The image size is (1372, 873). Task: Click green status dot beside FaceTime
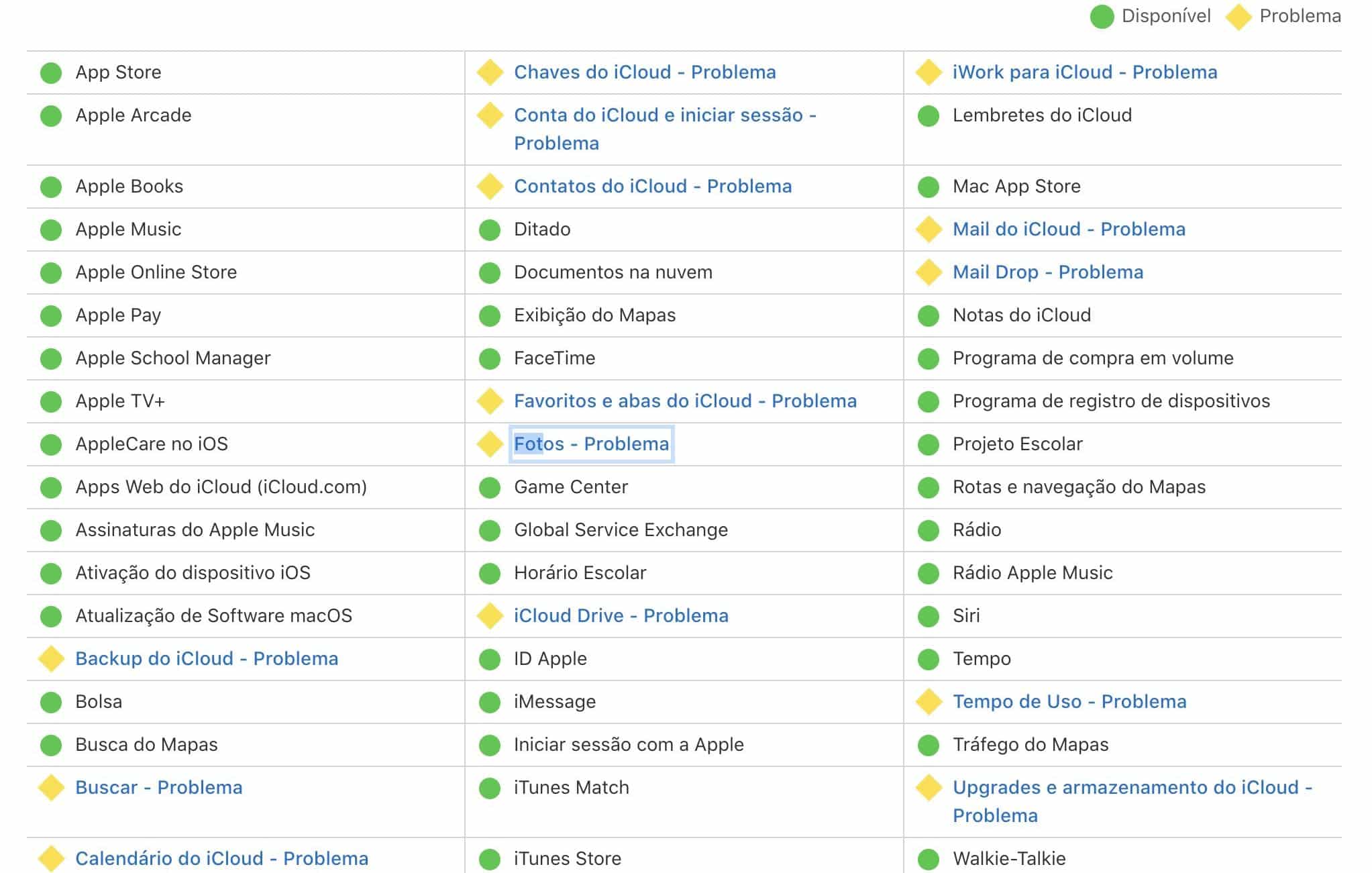point(490,358)
